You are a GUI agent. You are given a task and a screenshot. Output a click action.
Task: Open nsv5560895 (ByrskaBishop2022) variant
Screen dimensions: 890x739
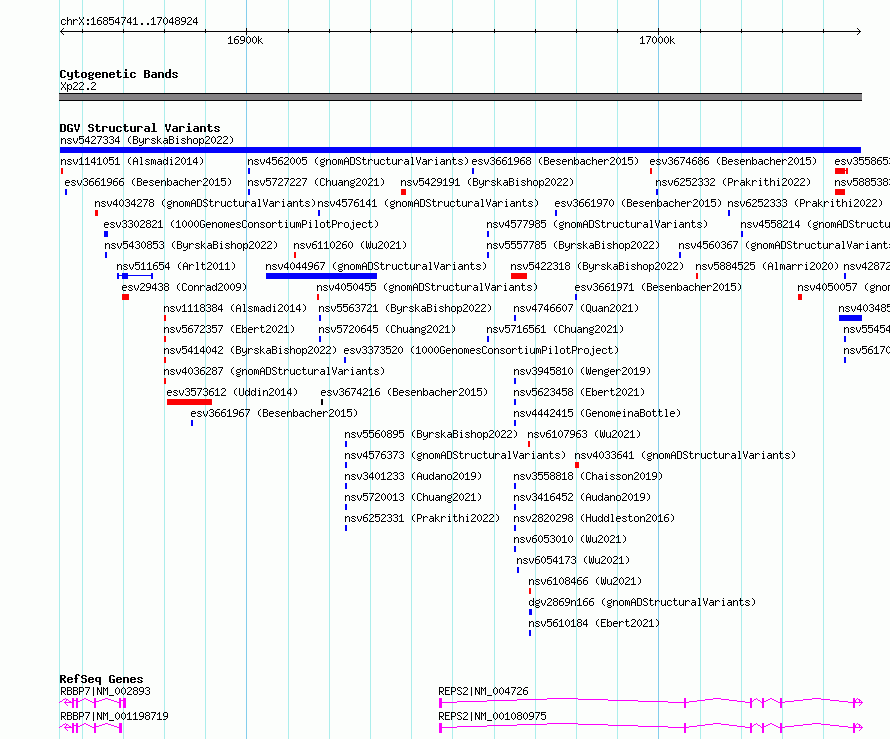pyautogui.click(x=431, y=434)
